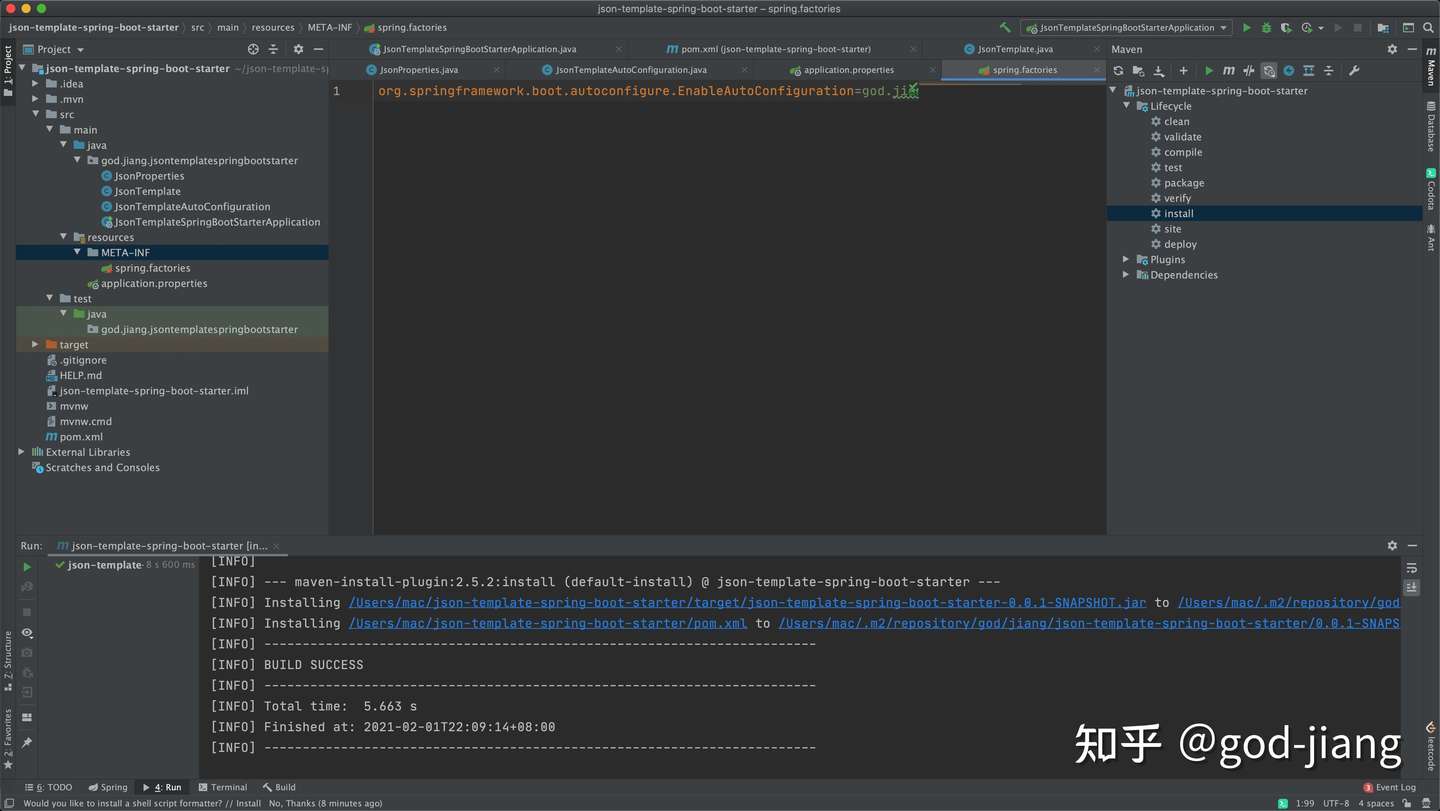Toggle Offline Mode in Maven toolbar
This screenshot has height=811, width=1440.
coord(1248,70)
